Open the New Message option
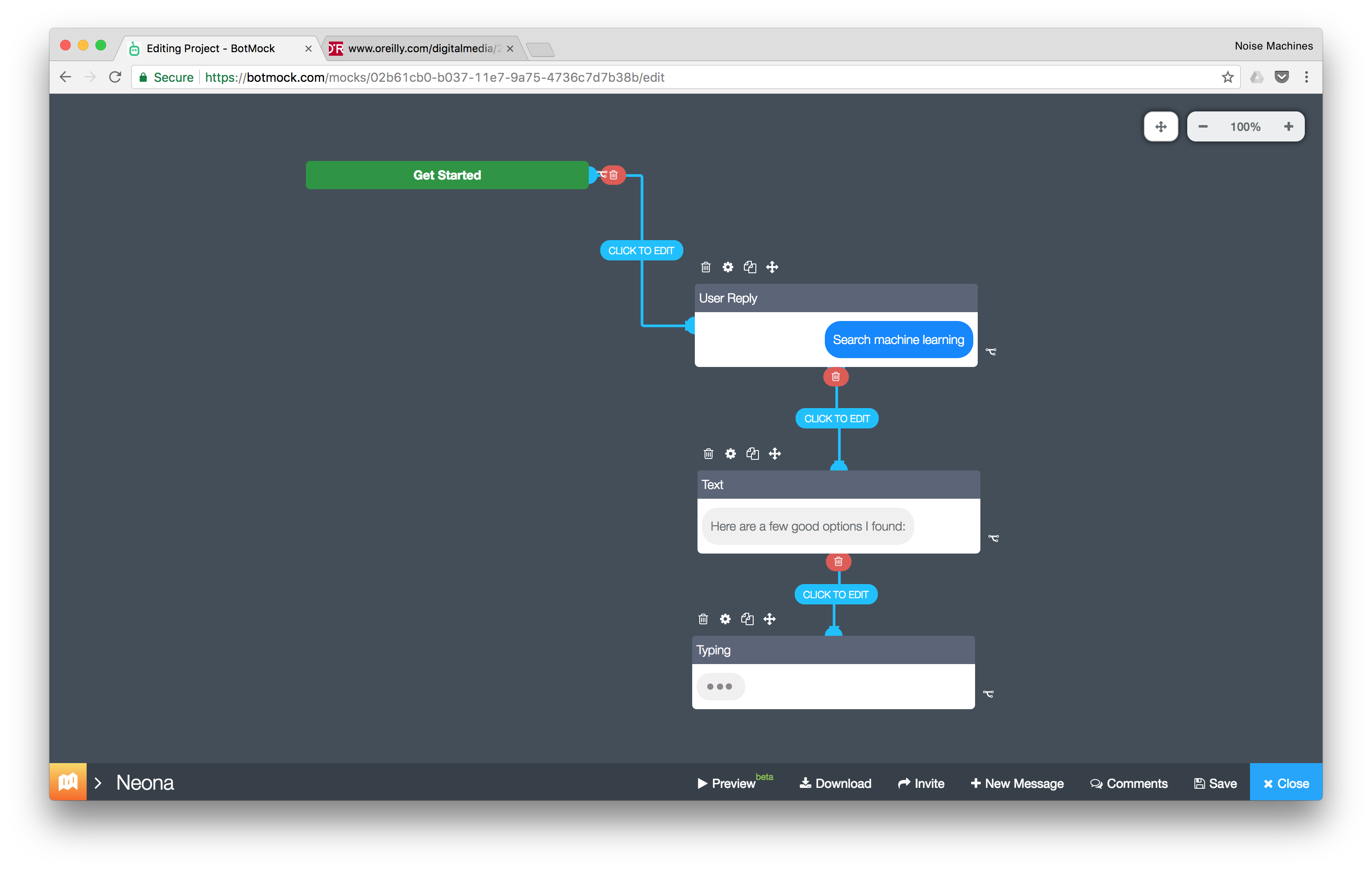Screen dimensions: 1372x871 [x=1017, y=783]
